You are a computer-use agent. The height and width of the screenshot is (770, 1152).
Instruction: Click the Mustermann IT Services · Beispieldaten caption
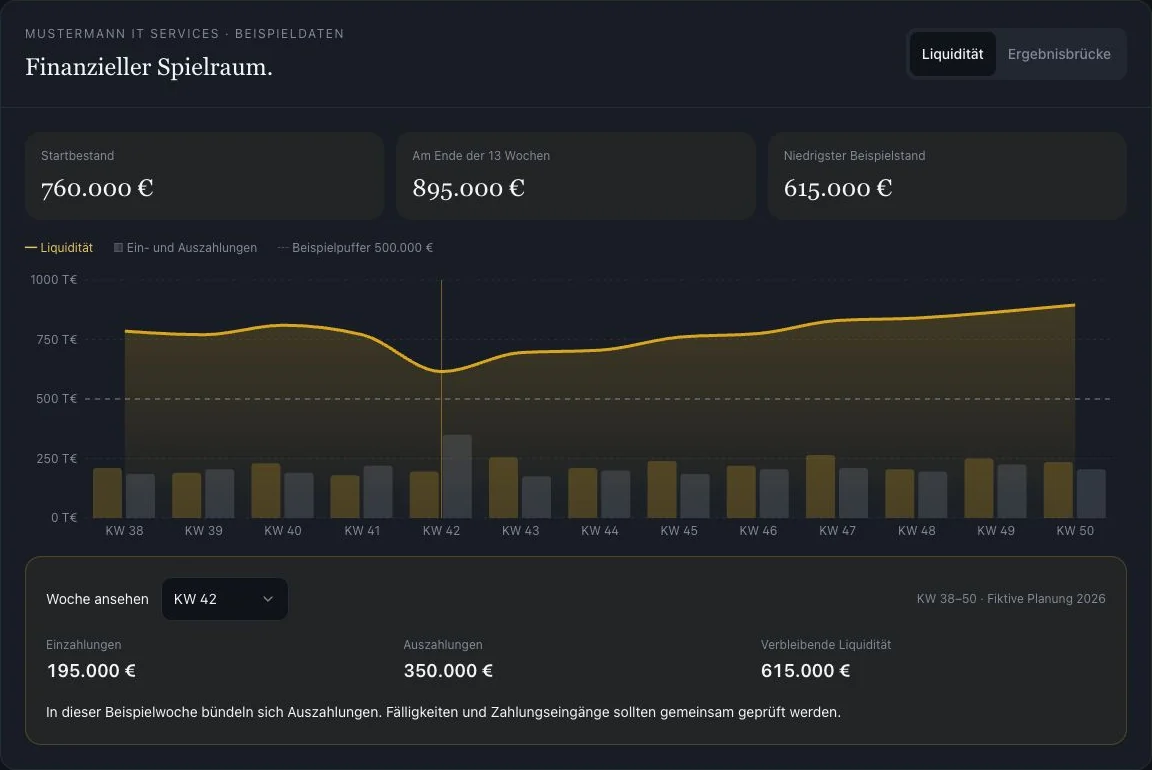tap(184, 34)
